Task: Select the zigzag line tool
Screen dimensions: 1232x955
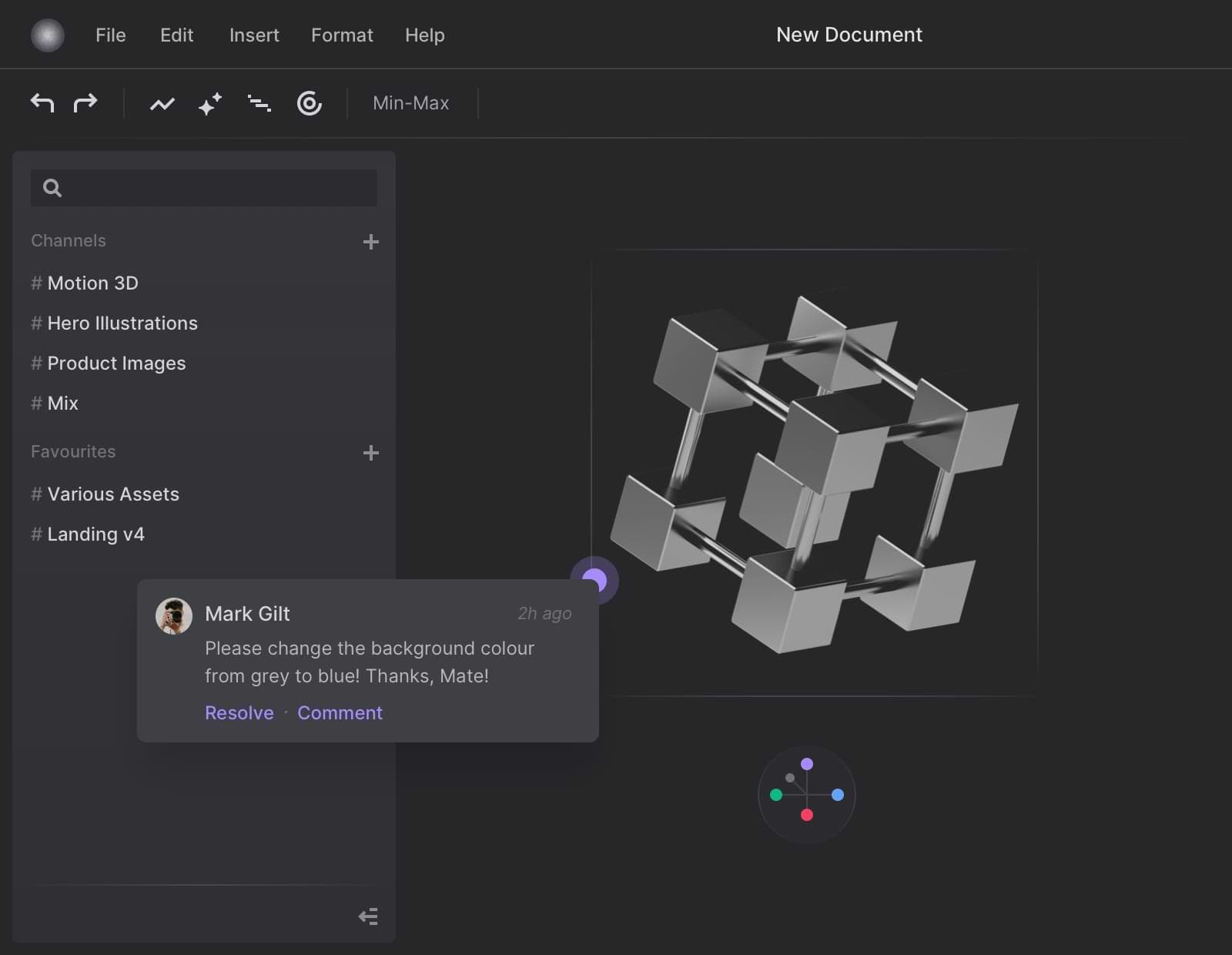Action: tap(162, 103)
